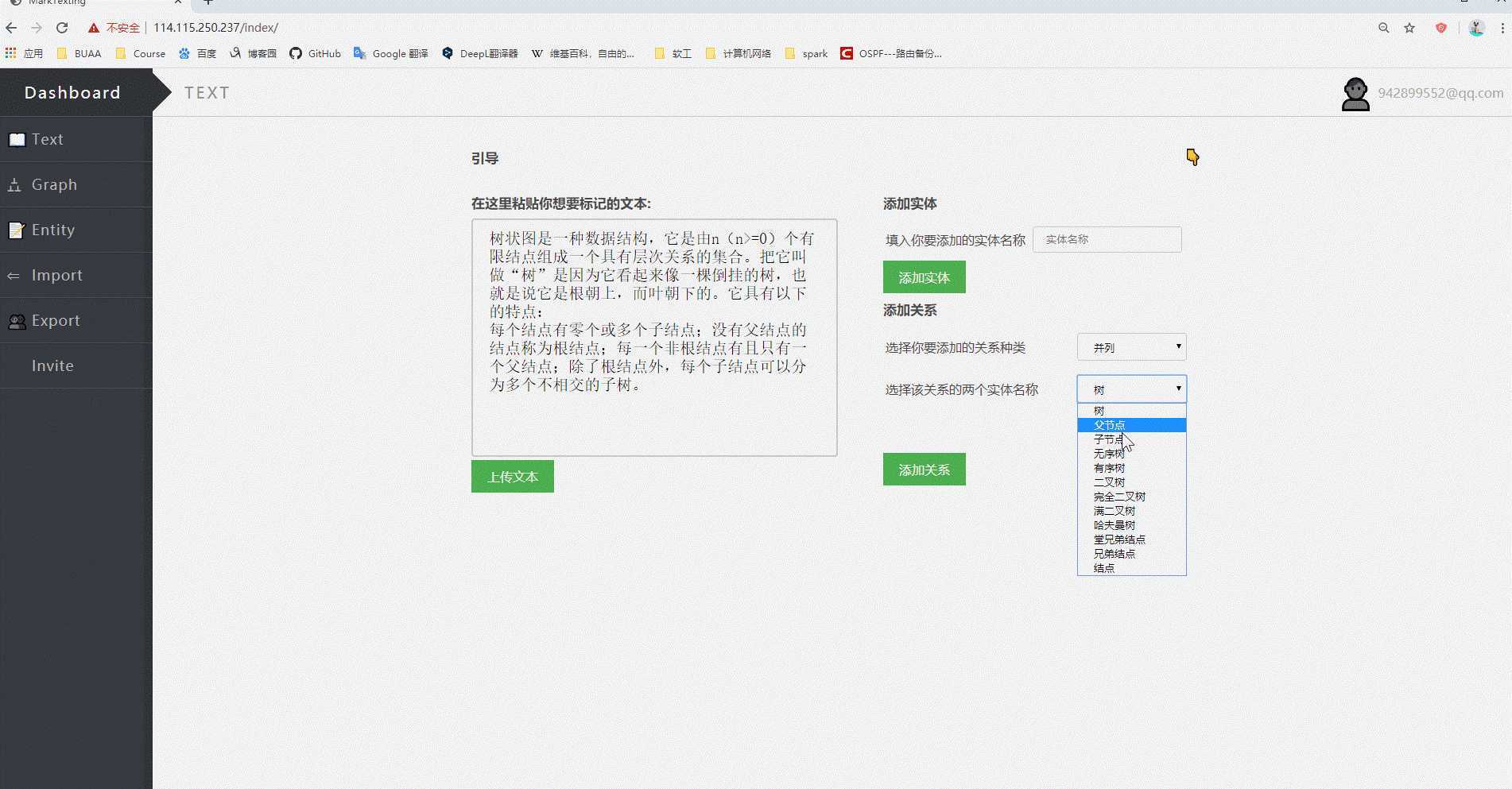This screenshot has width=1512, height=789.
Task: Click the TEXT breadcrumb label
Action: [207, 93]
